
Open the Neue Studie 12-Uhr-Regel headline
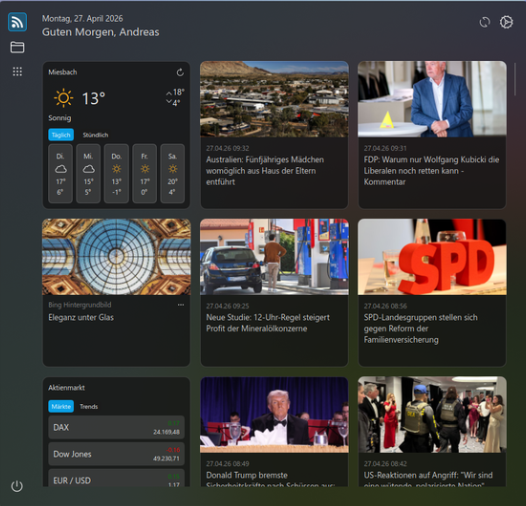coord(268,323)
